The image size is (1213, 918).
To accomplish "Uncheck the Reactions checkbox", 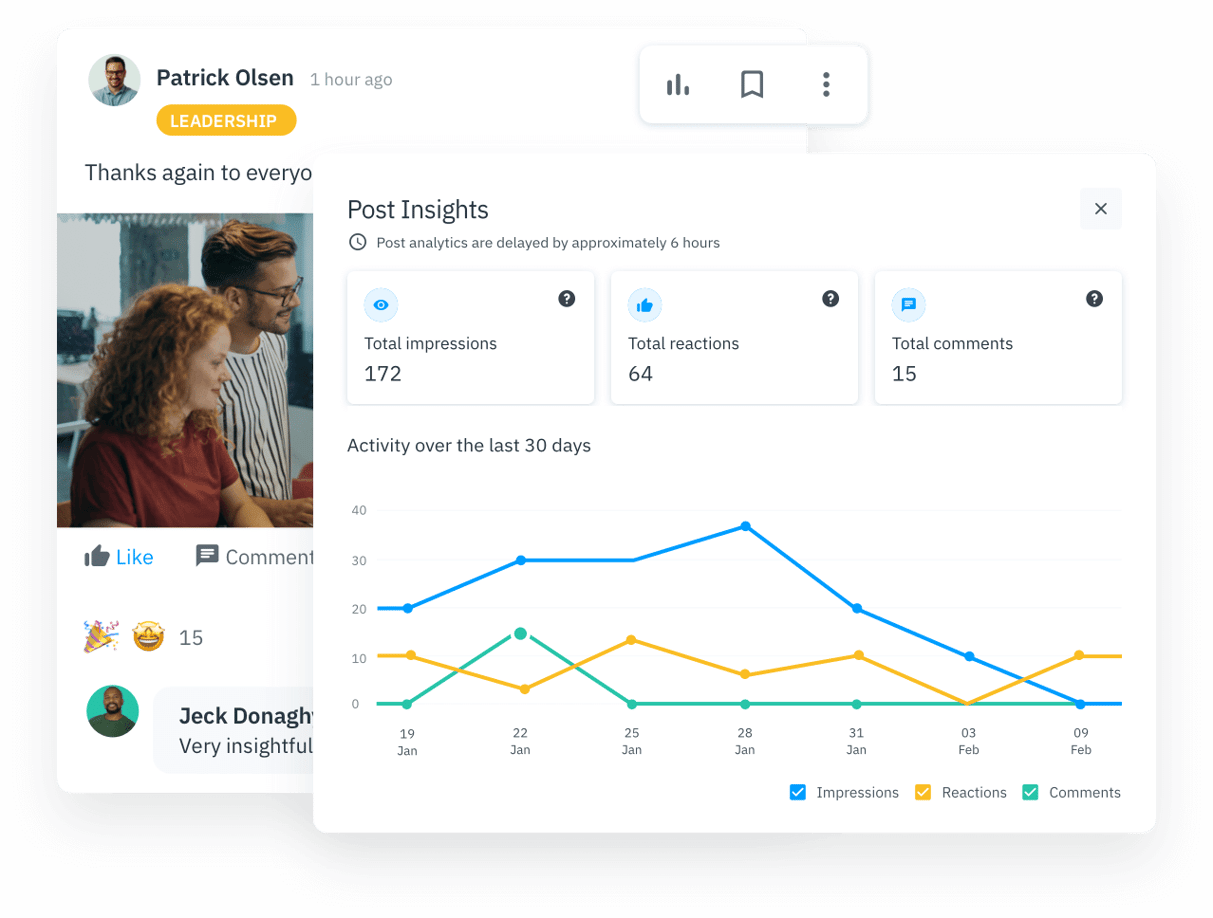I will click(921, 792).
